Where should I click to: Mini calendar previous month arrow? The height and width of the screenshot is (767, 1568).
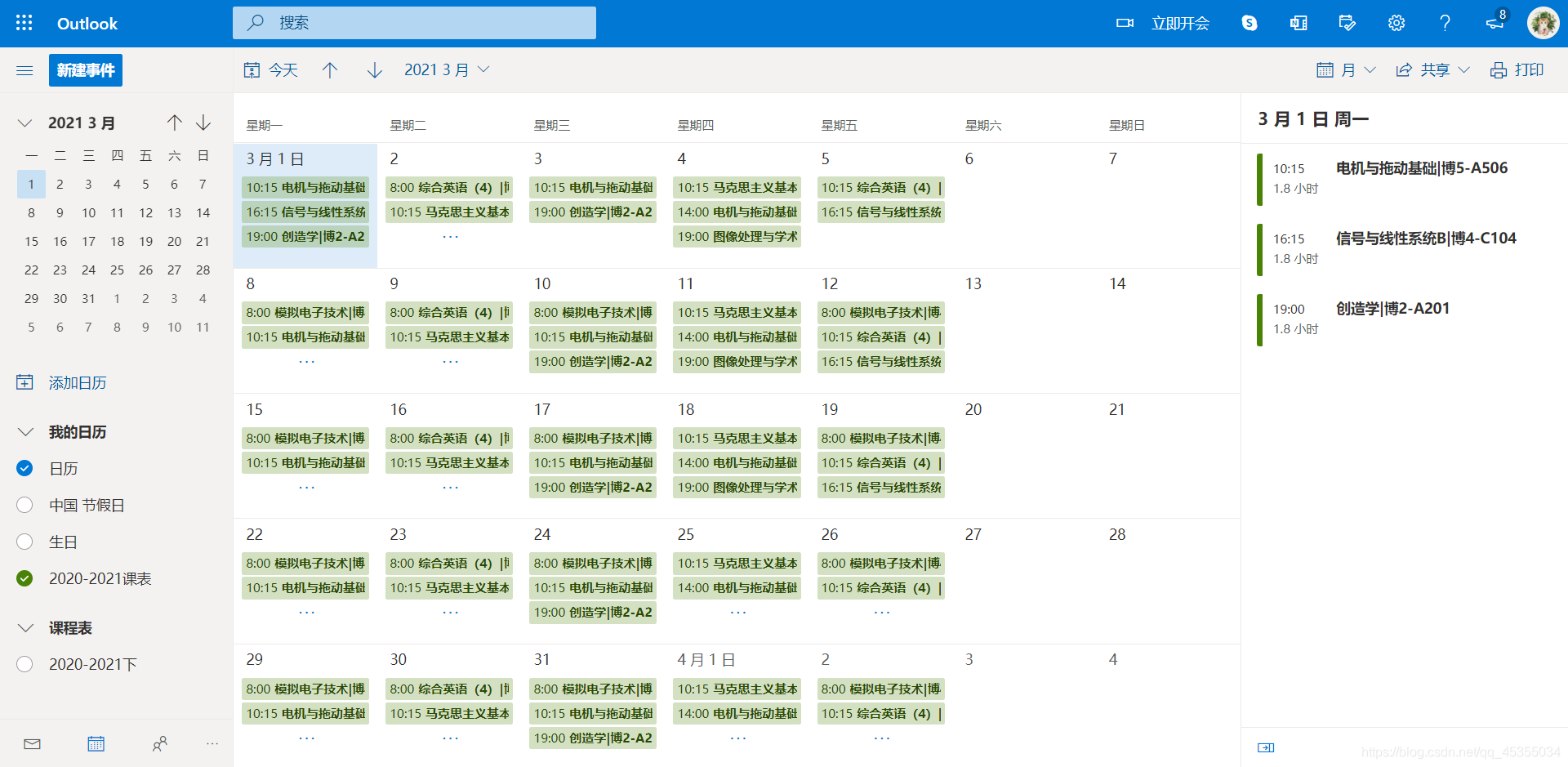175,123
